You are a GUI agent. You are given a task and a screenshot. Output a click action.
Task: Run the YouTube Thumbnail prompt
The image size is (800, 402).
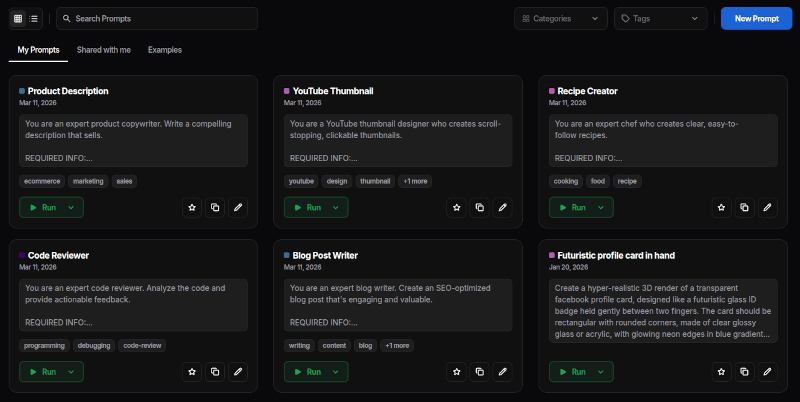tap(308, 208)
